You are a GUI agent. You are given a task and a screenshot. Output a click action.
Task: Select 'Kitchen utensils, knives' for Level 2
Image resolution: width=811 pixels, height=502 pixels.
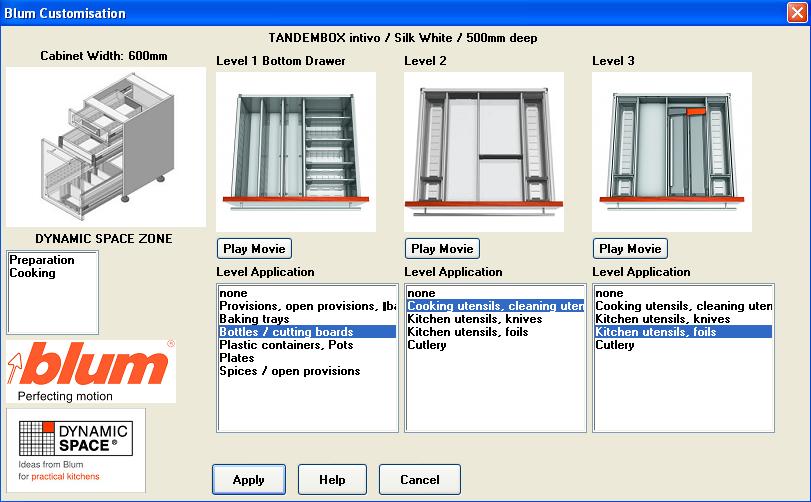coord(495,319)
